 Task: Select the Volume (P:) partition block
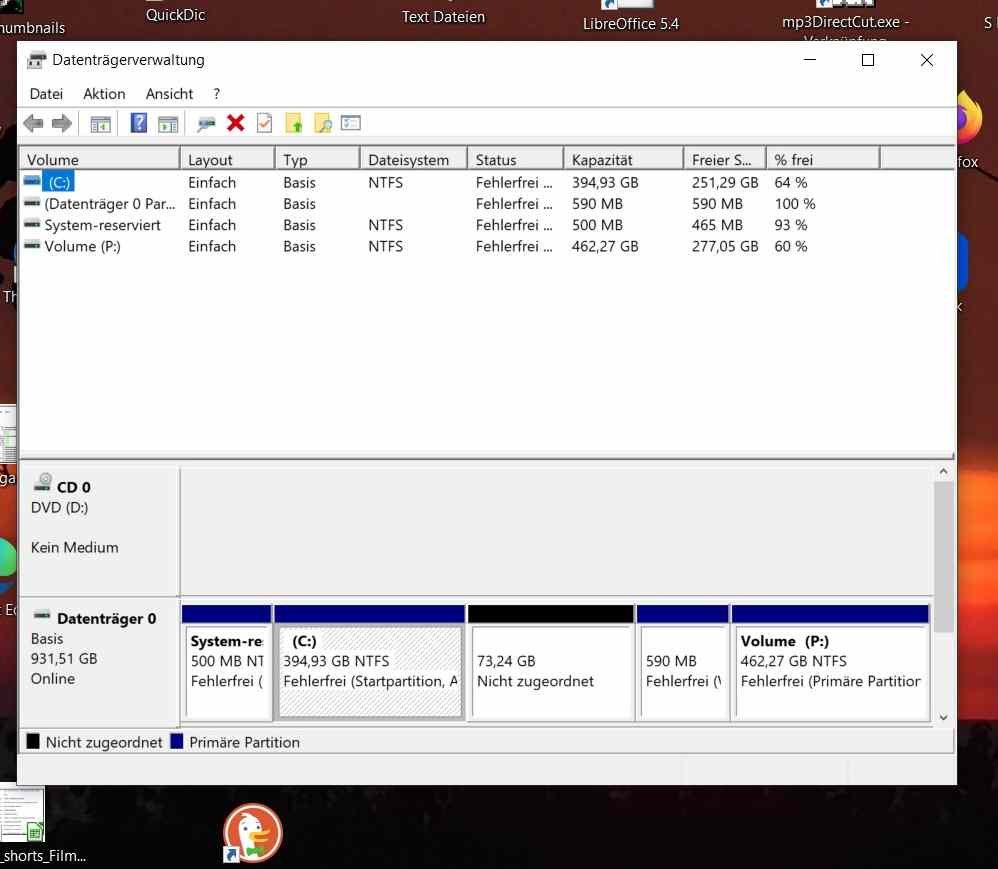pyautogui.click(x=830, y=670)
